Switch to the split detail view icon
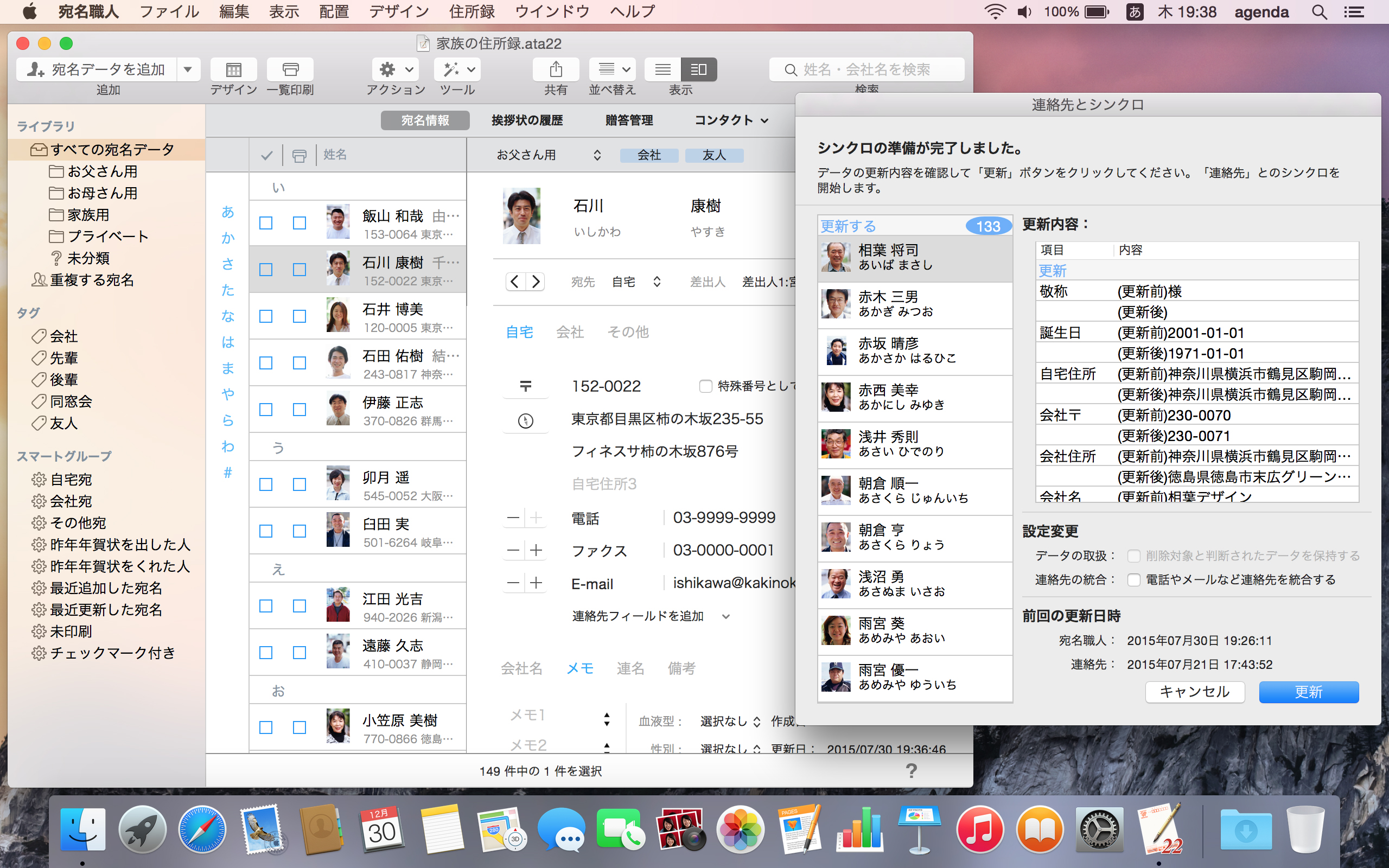 click(x=698, y=70)
